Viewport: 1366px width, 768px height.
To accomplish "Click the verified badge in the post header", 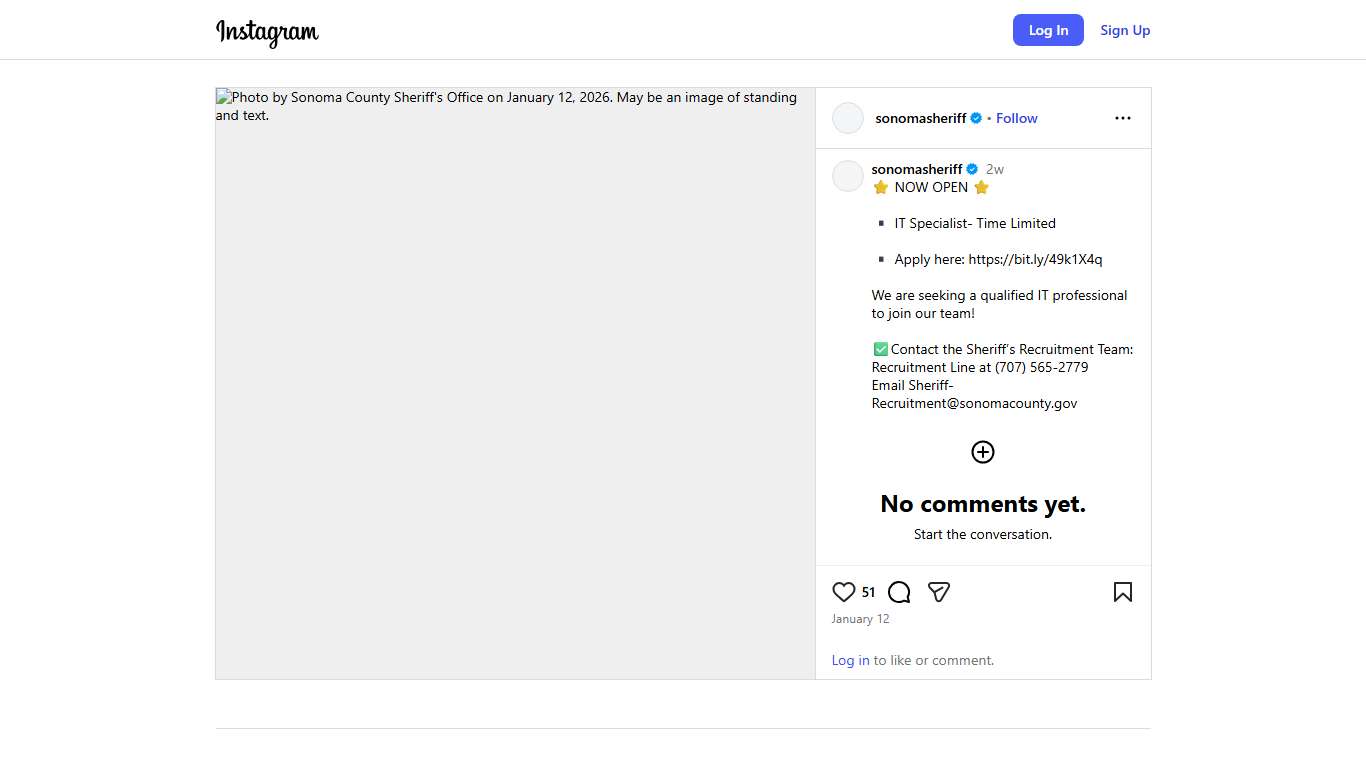I will tap(976, 118).
